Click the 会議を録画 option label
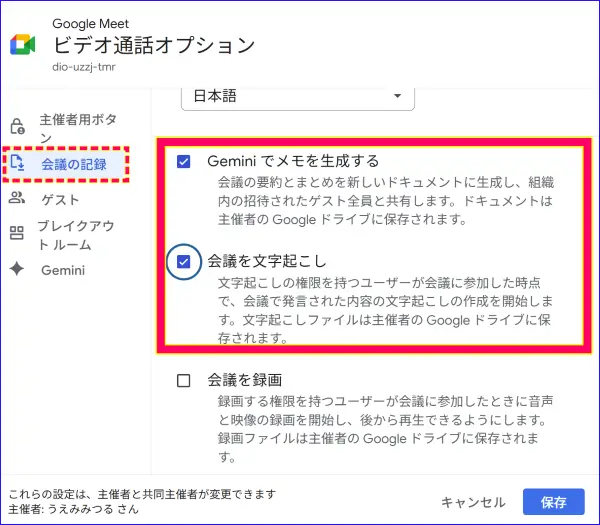 [x=245, y=380]
